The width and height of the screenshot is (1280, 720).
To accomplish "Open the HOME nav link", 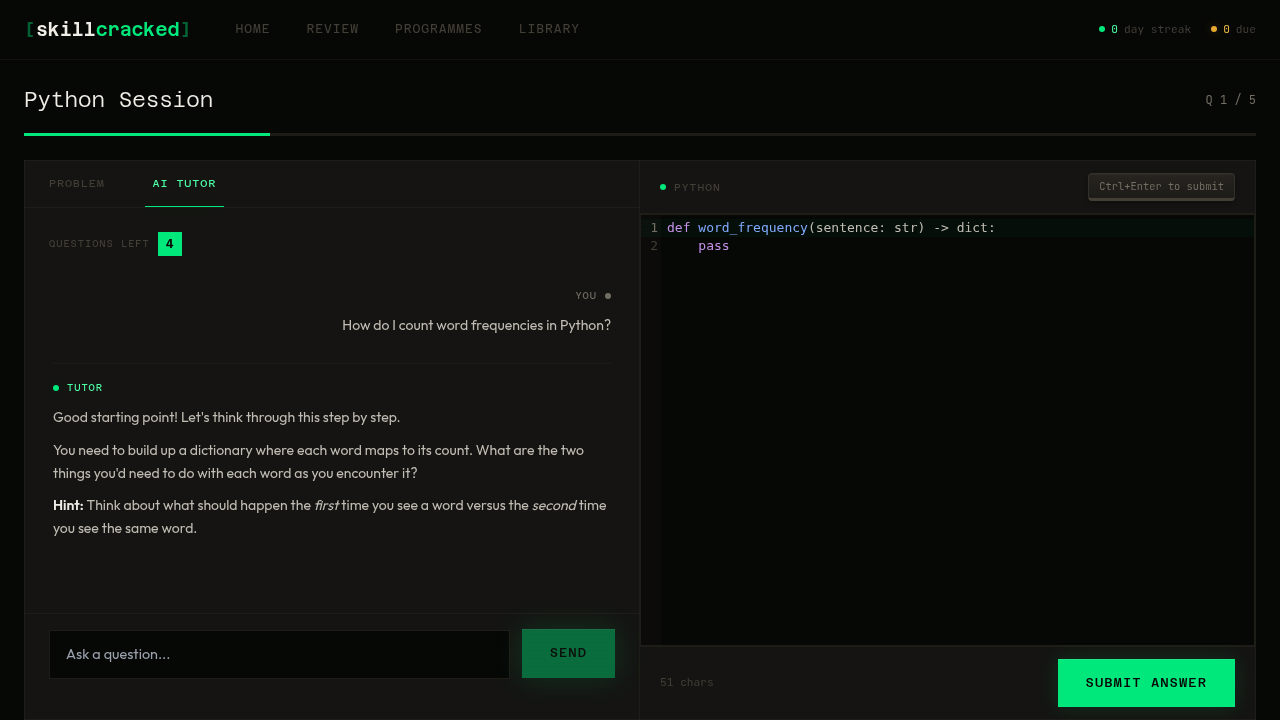I will [x=252, y=29].
